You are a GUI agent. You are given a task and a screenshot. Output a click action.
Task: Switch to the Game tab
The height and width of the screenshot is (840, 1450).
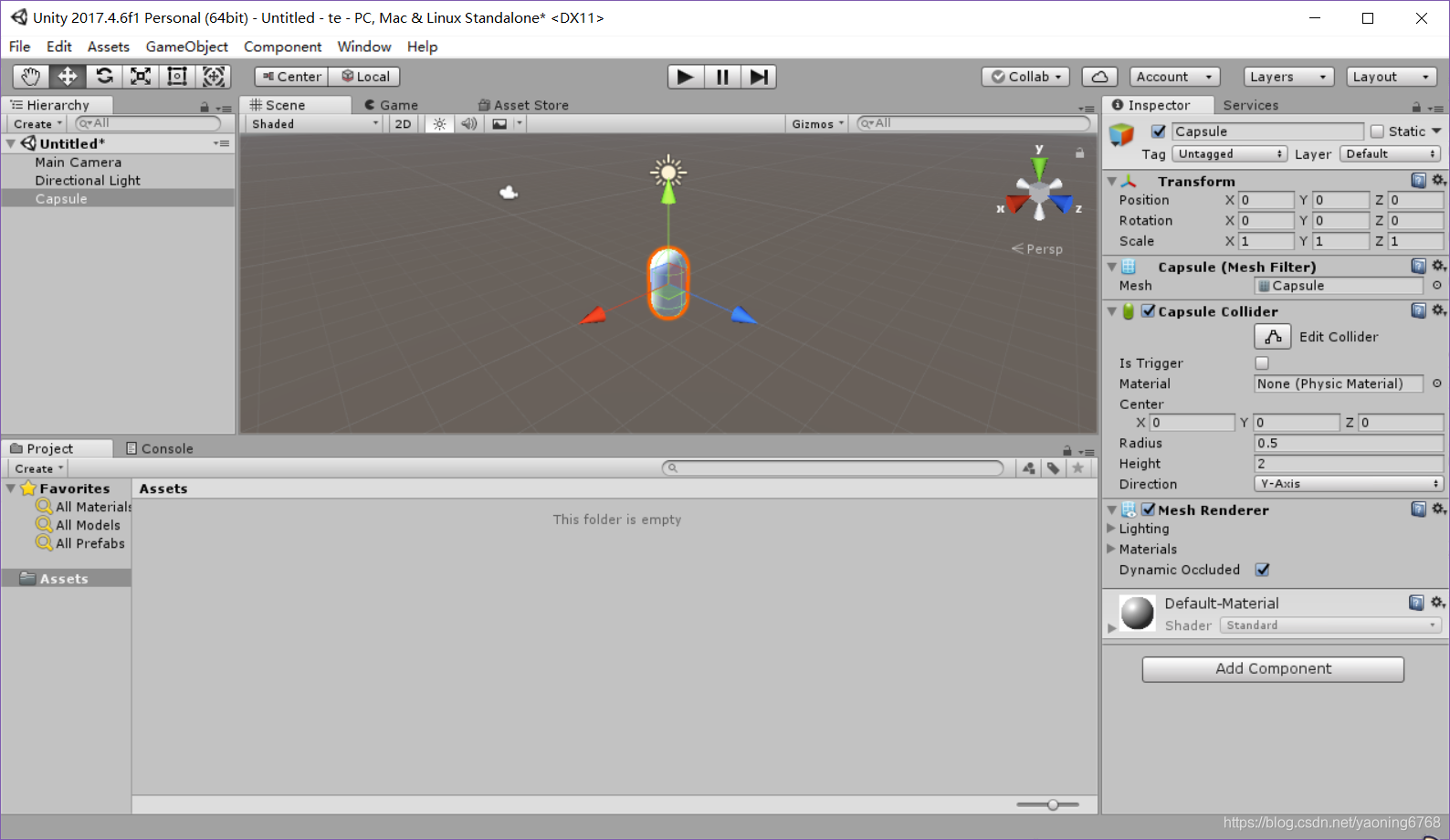point(391,105)
